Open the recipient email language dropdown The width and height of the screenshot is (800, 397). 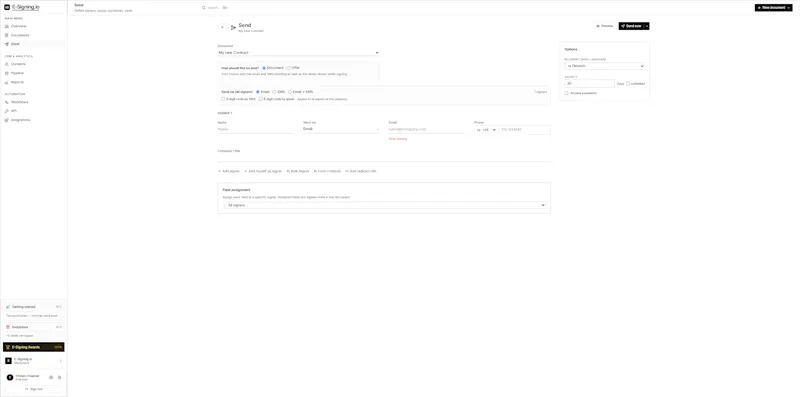605,66
